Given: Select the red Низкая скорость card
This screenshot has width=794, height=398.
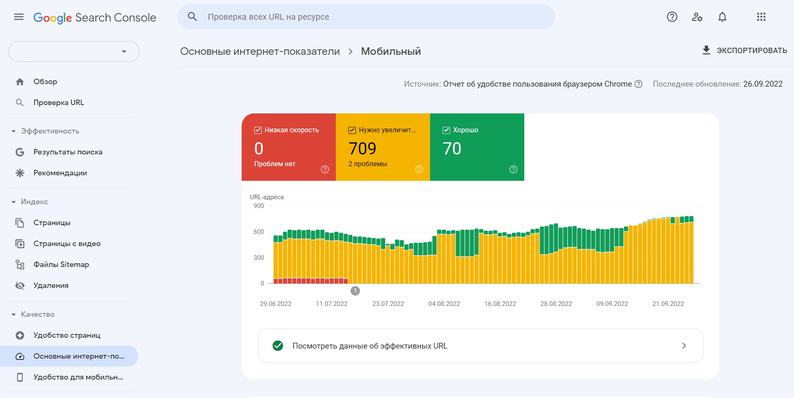Looking at the screenshot, I should [289, 147].
